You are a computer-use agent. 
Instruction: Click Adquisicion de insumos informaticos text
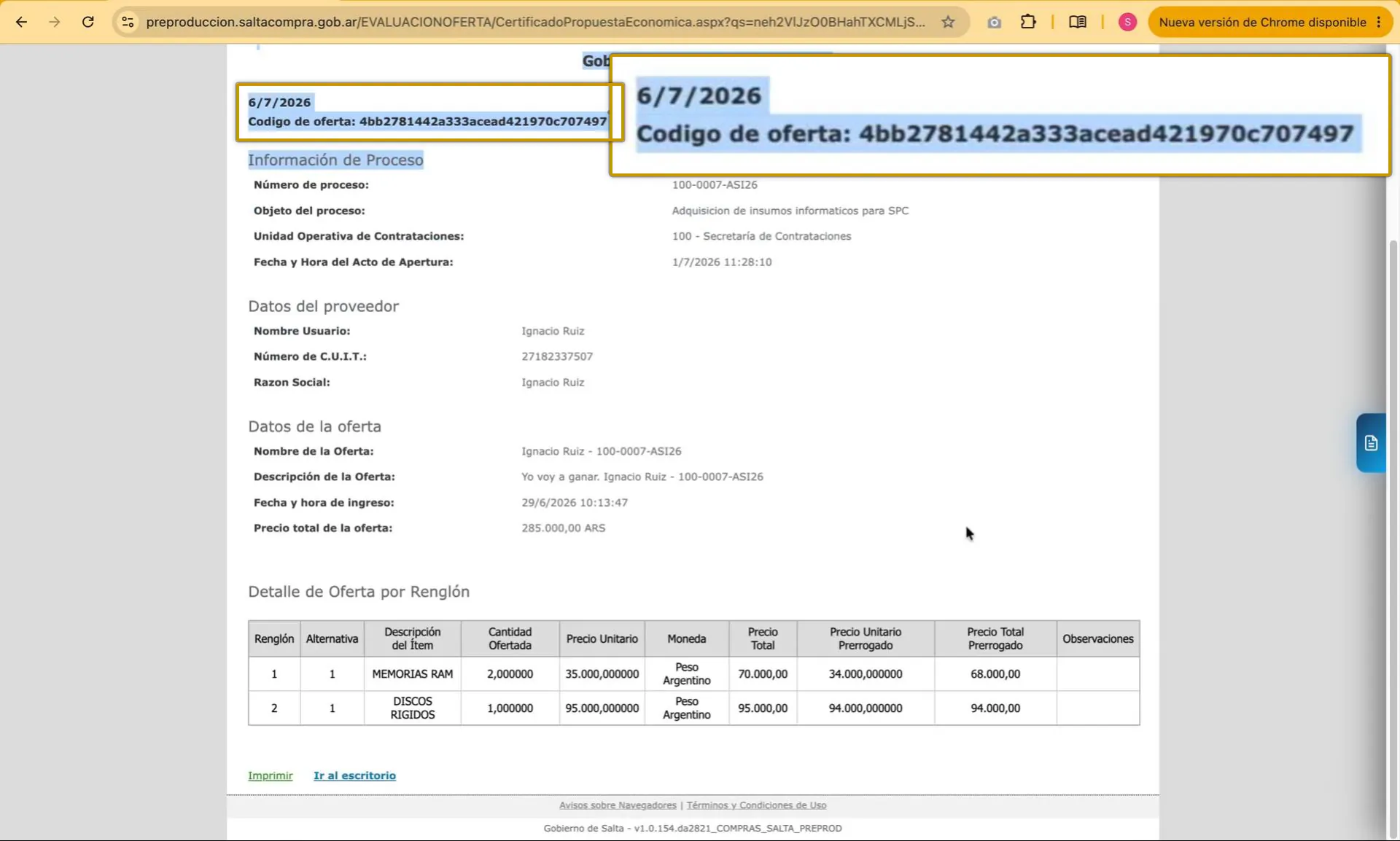[x=790, y=211]
